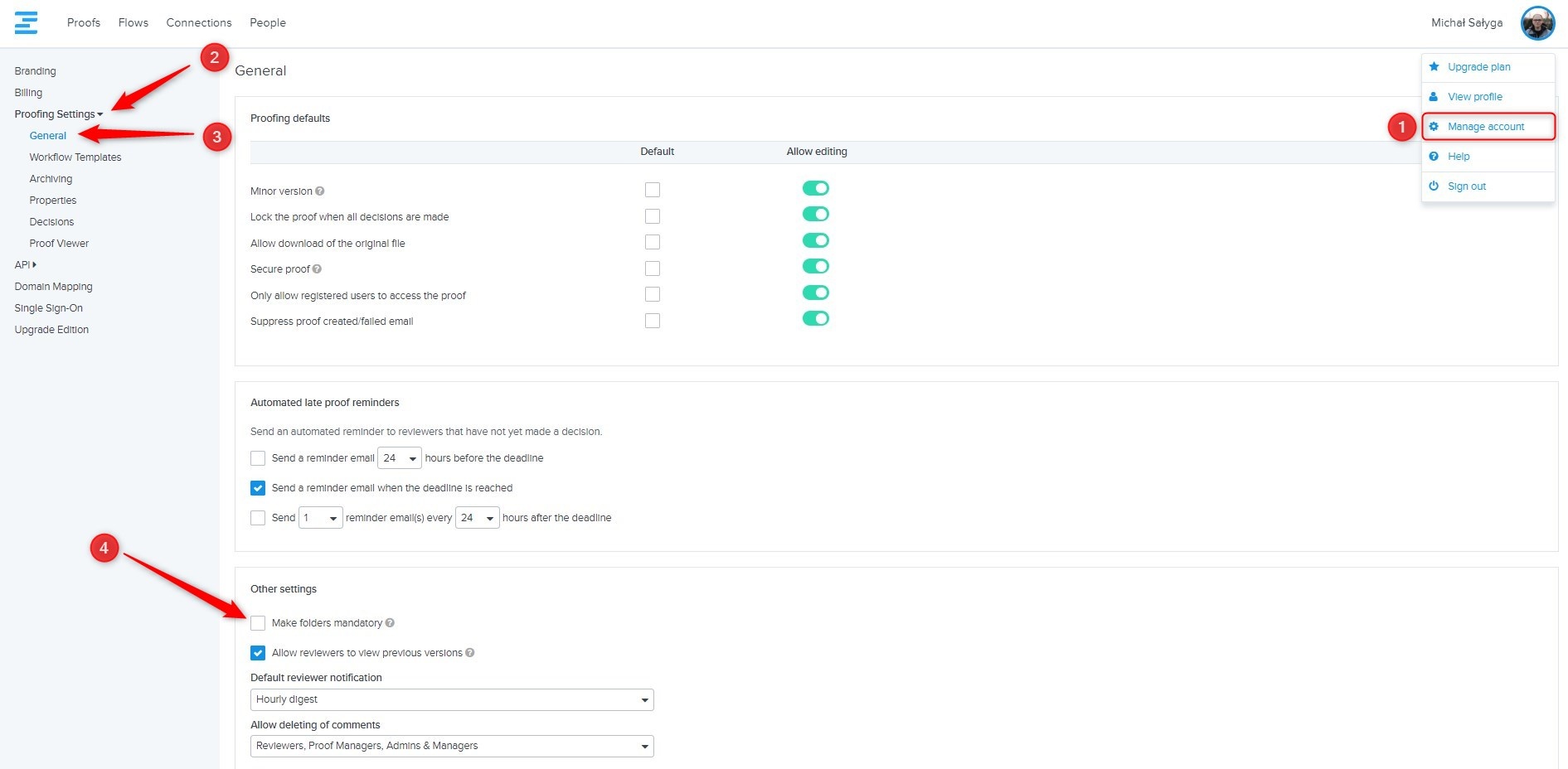The width and height of the screenshot is (1568, 769).
Task: Click the Sign out power icon
Action: (x=1434, y=186)
